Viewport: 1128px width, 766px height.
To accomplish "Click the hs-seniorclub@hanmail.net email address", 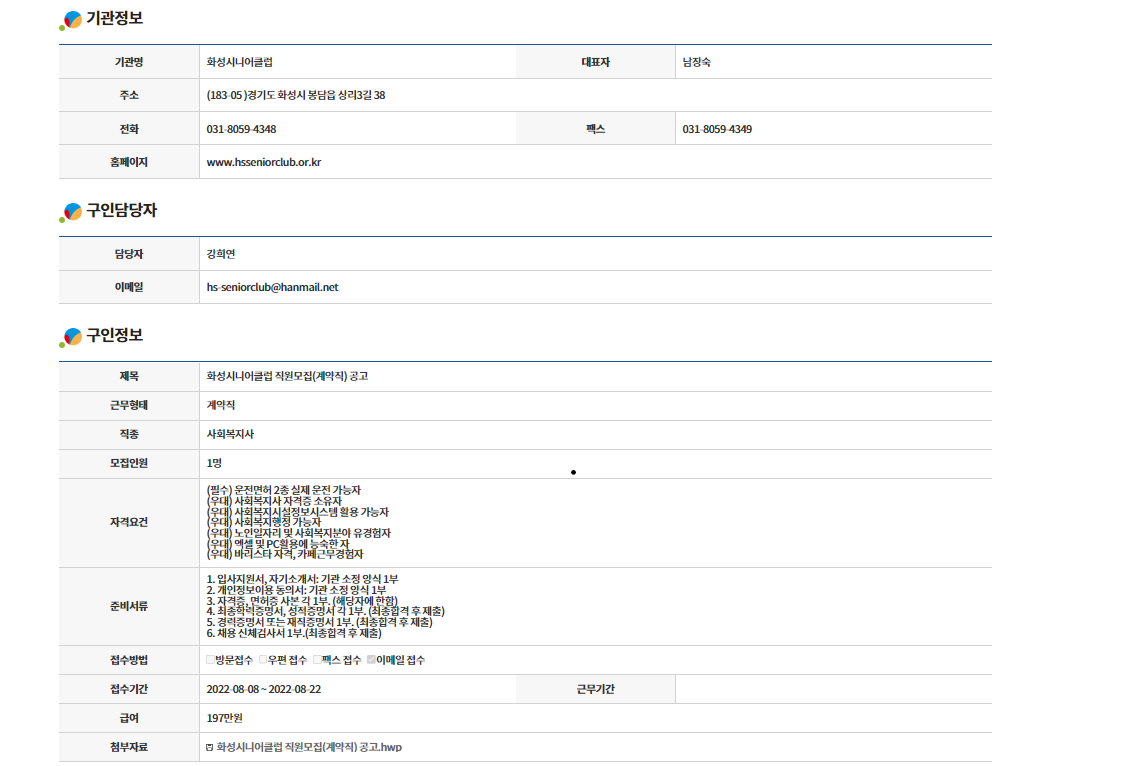I will pyautogui.click(x=272, y=287).
